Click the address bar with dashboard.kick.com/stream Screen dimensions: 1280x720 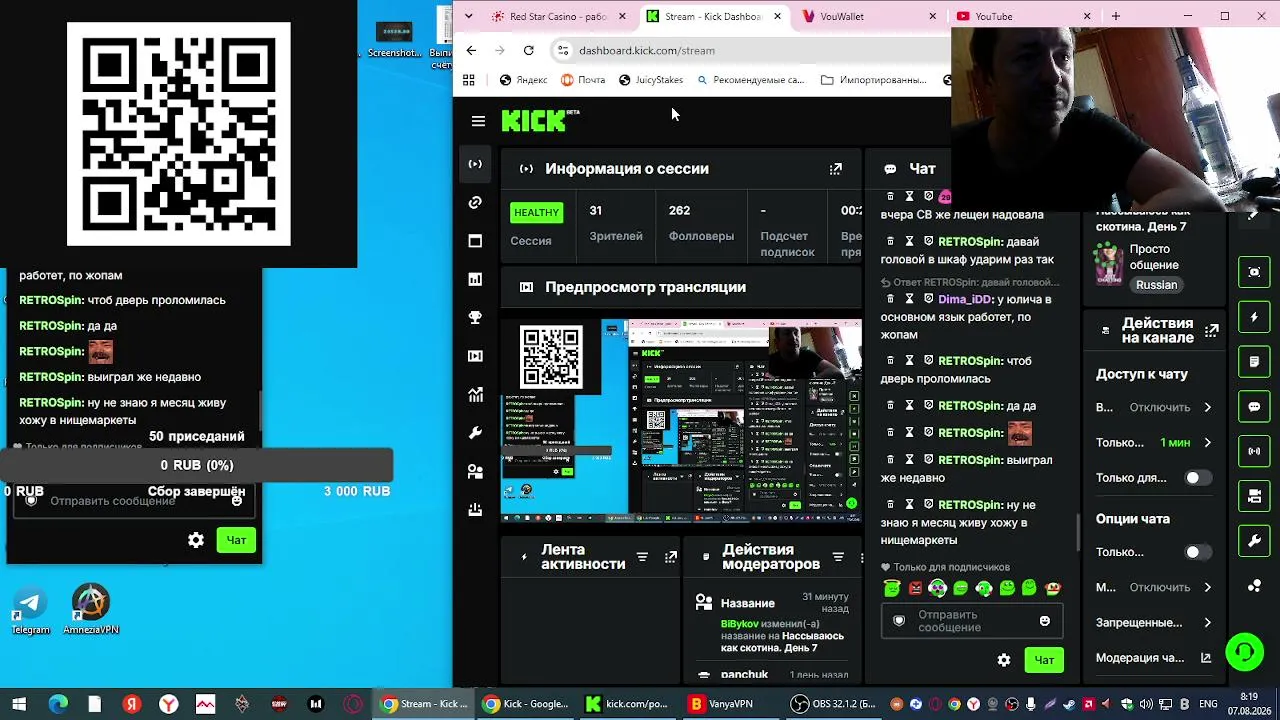(750, 50)
